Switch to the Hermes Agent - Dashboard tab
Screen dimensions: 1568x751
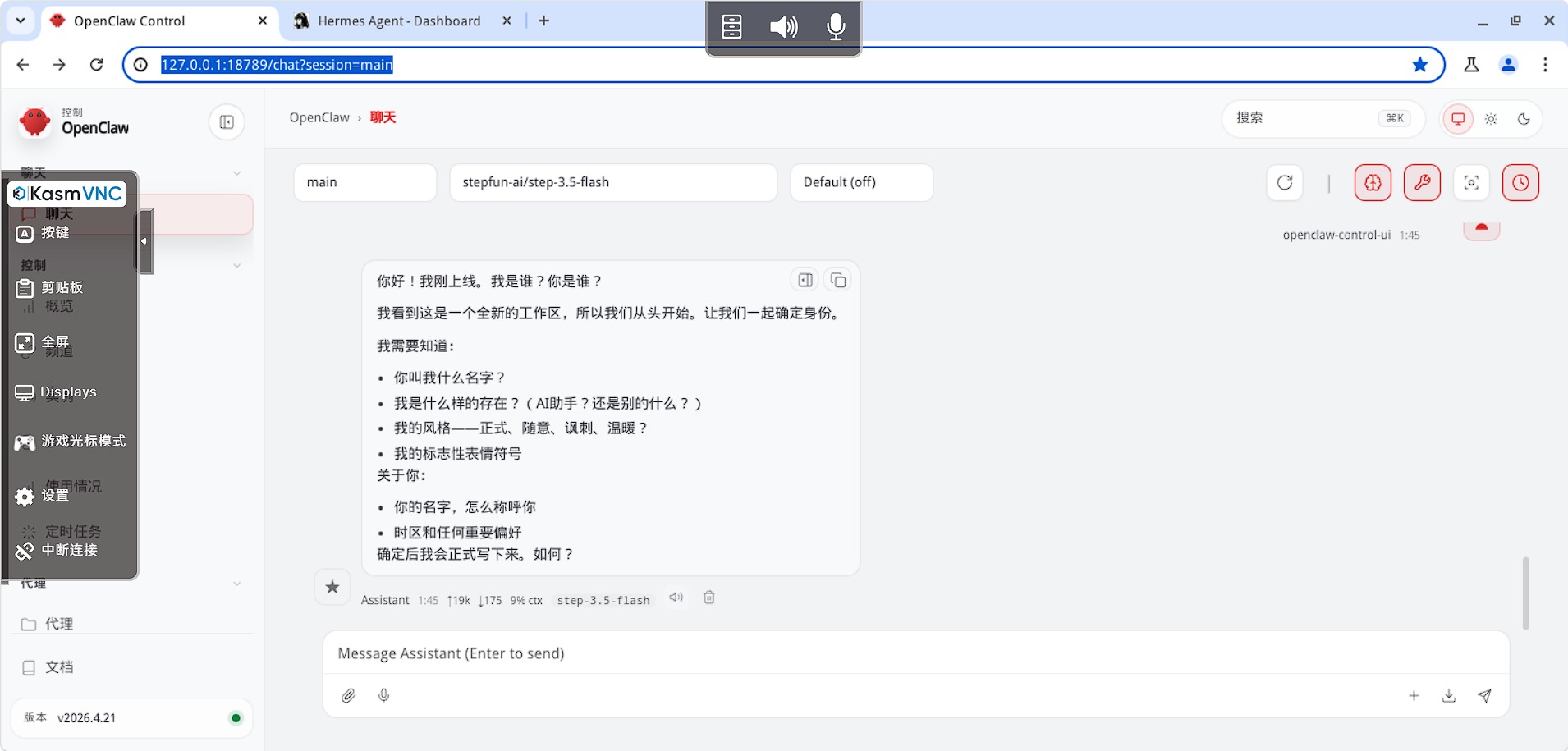point(397,21)
